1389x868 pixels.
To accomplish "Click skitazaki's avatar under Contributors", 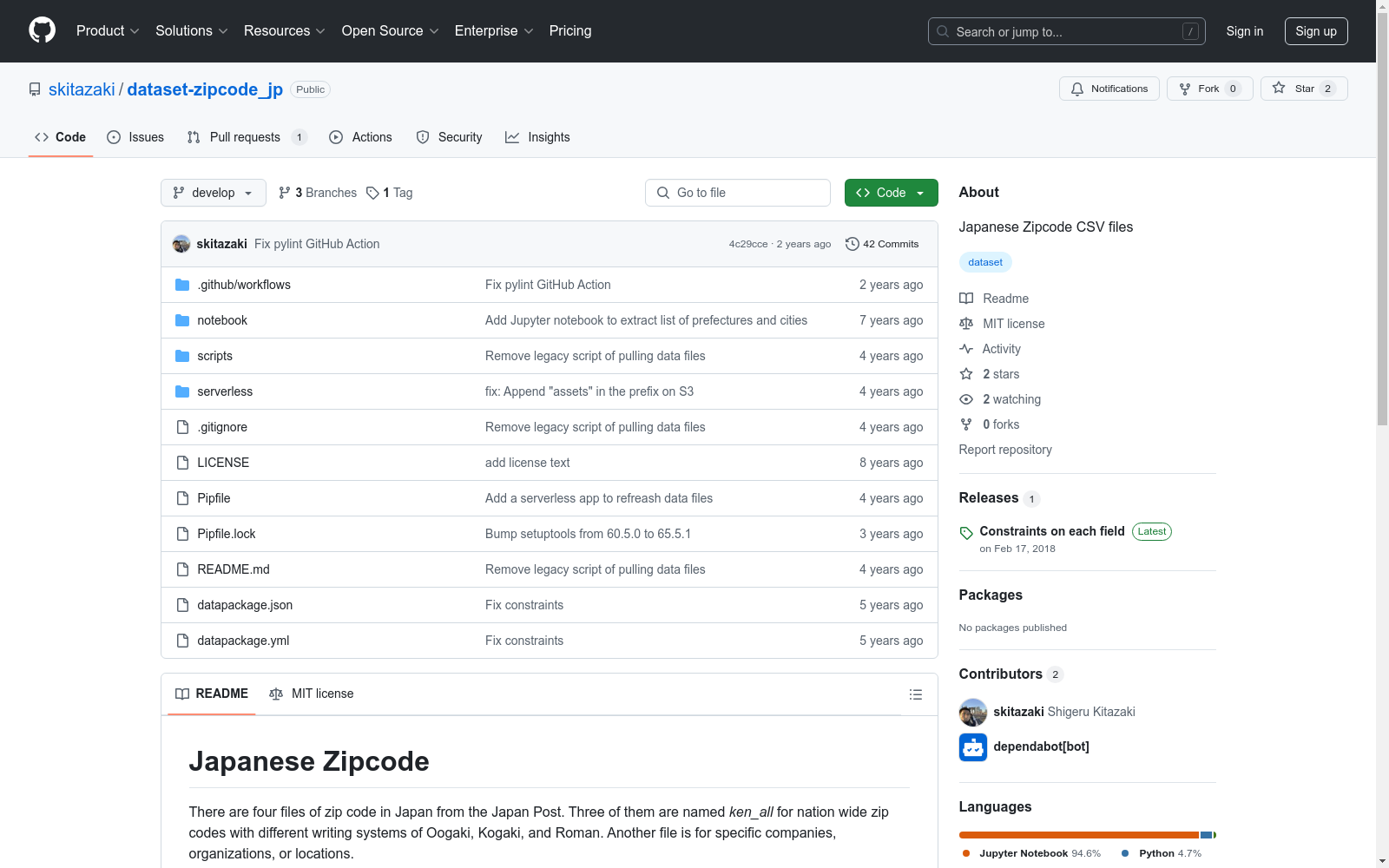I will point(973,712).
